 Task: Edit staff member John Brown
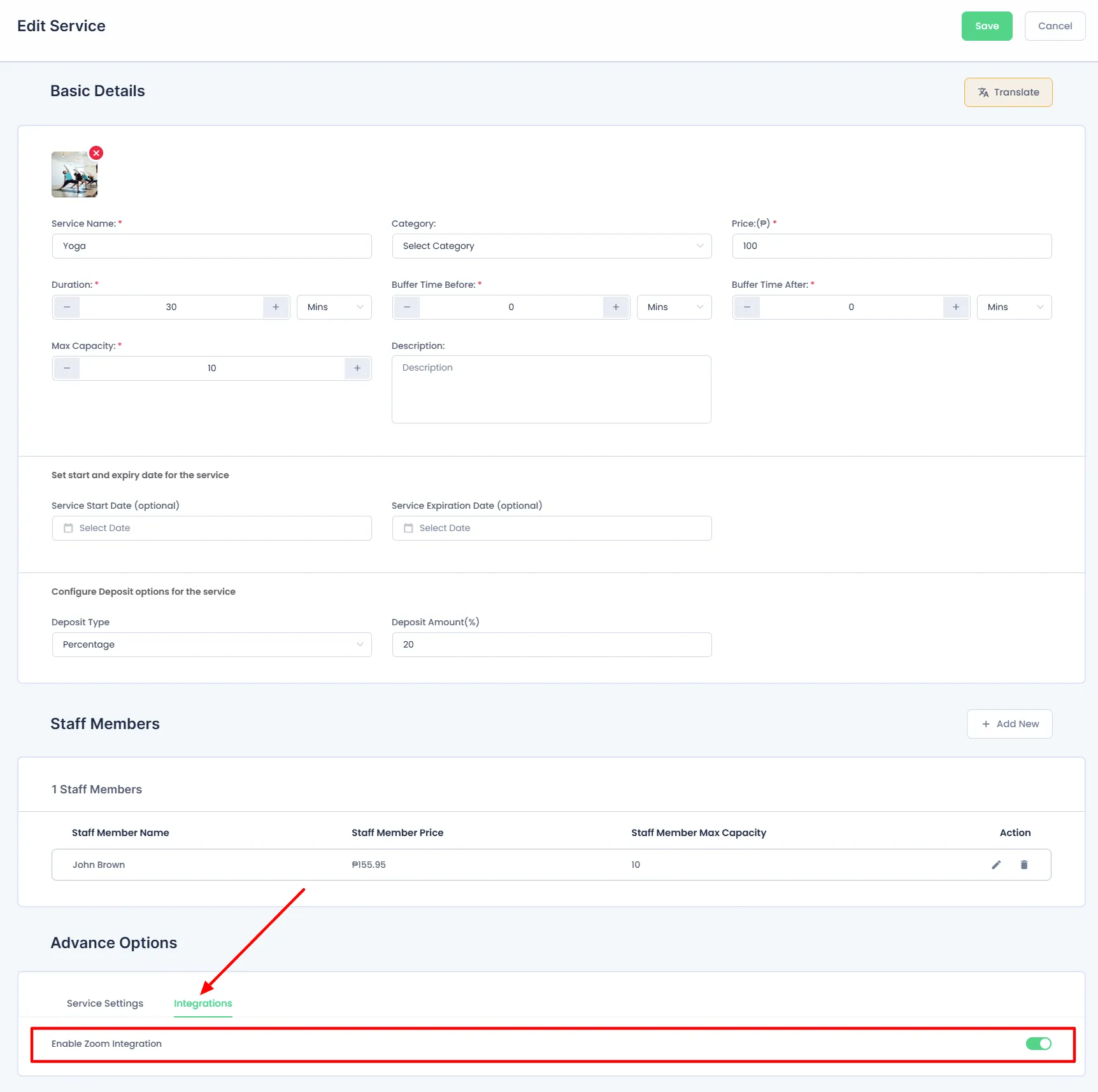996,865
